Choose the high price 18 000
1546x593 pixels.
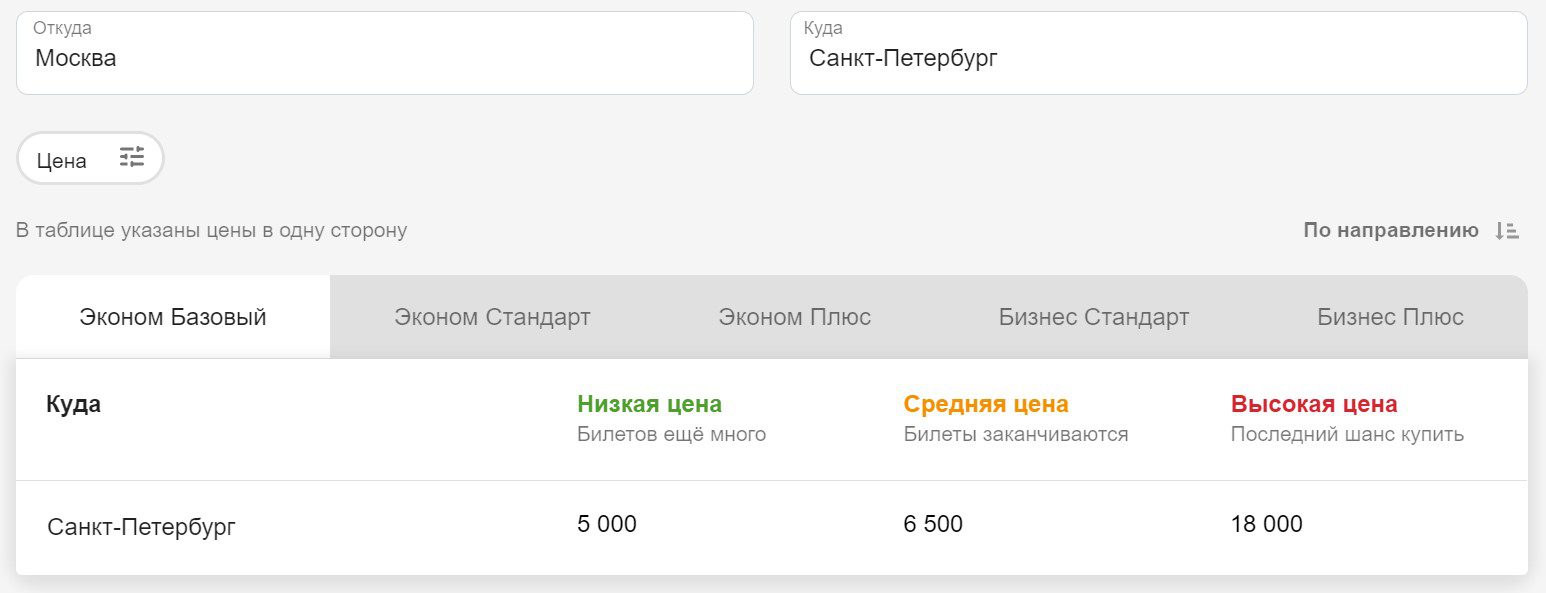click(1267, 524)
